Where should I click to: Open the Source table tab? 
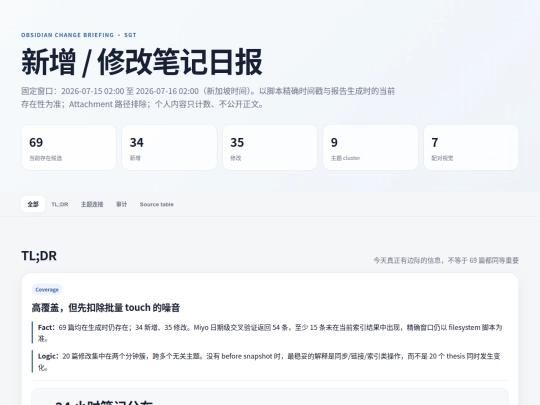(x=157, y=204)
